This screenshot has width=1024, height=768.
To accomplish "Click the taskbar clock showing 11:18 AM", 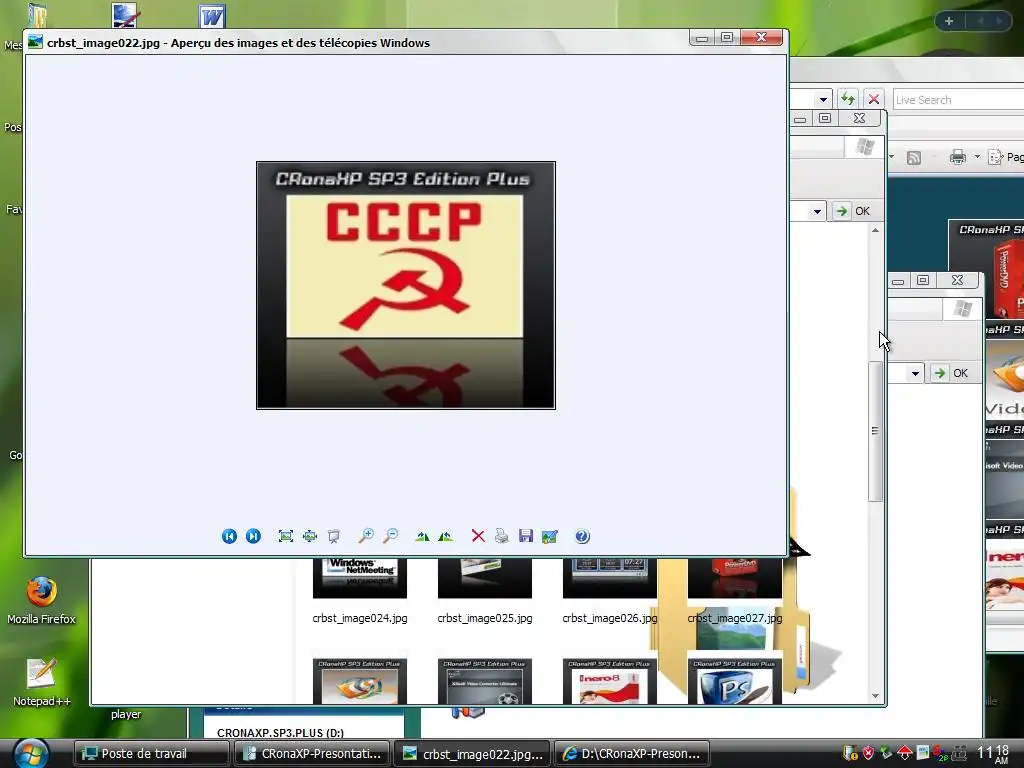I will [993, 754].
